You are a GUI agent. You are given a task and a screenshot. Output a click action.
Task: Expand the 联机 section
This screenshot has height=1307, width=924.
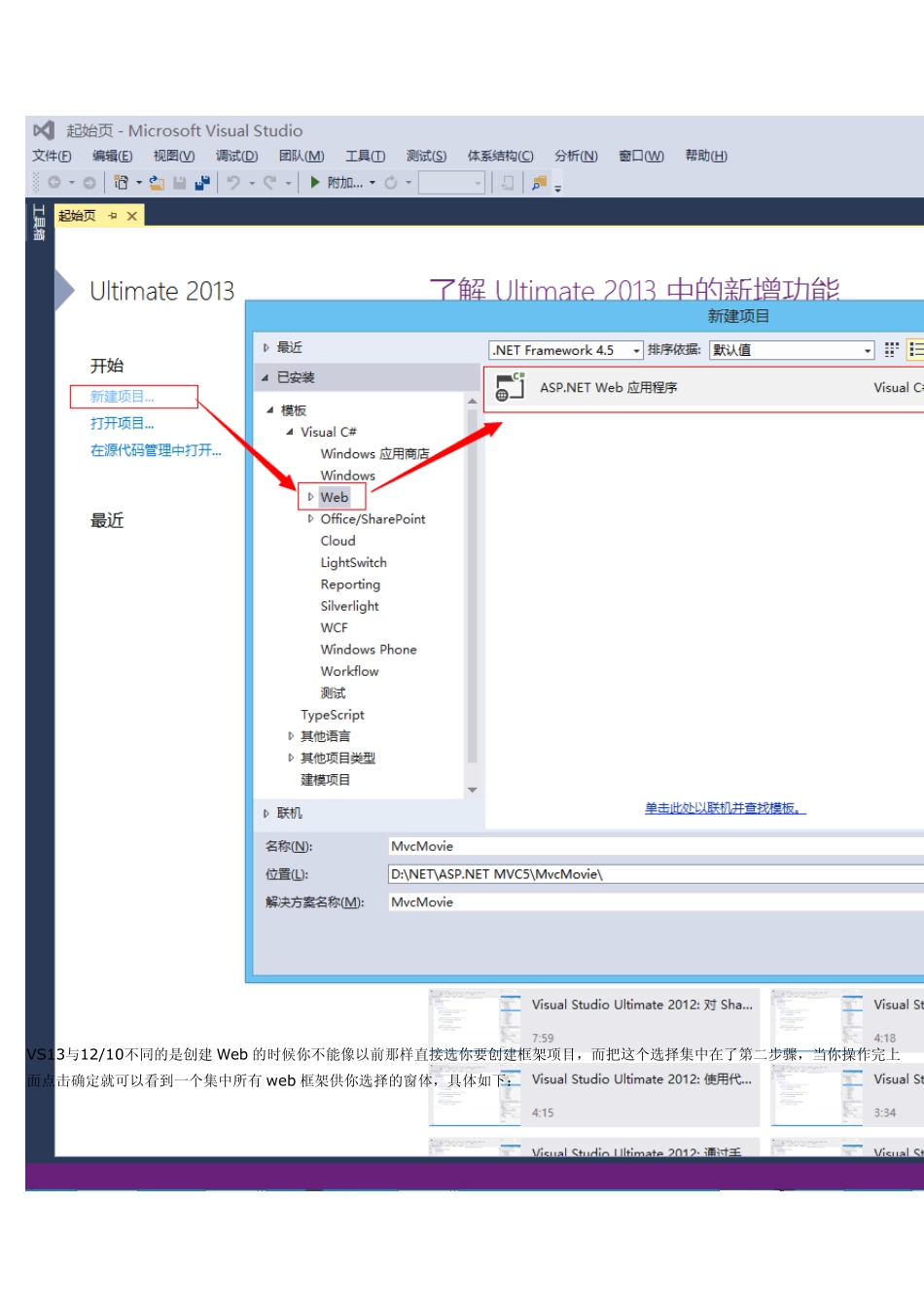267,813
